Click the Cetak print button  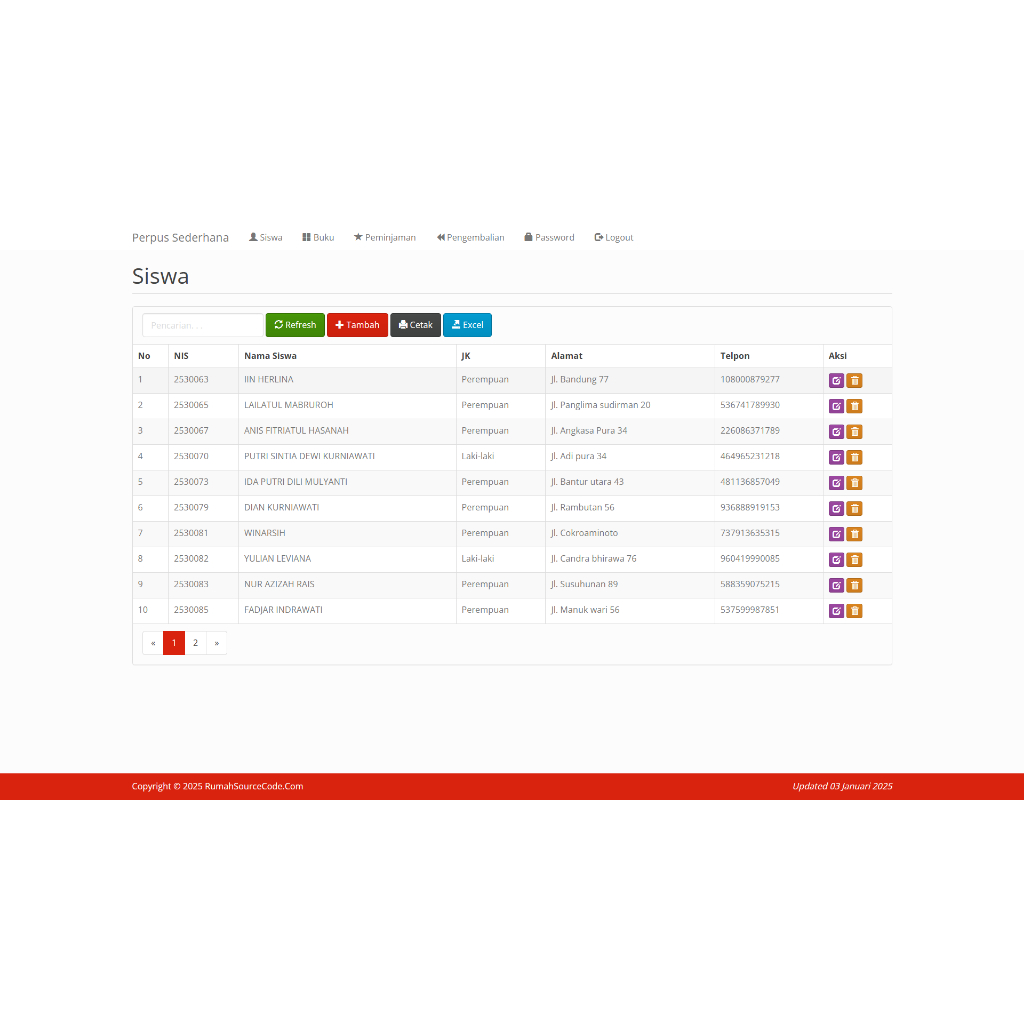415,325
